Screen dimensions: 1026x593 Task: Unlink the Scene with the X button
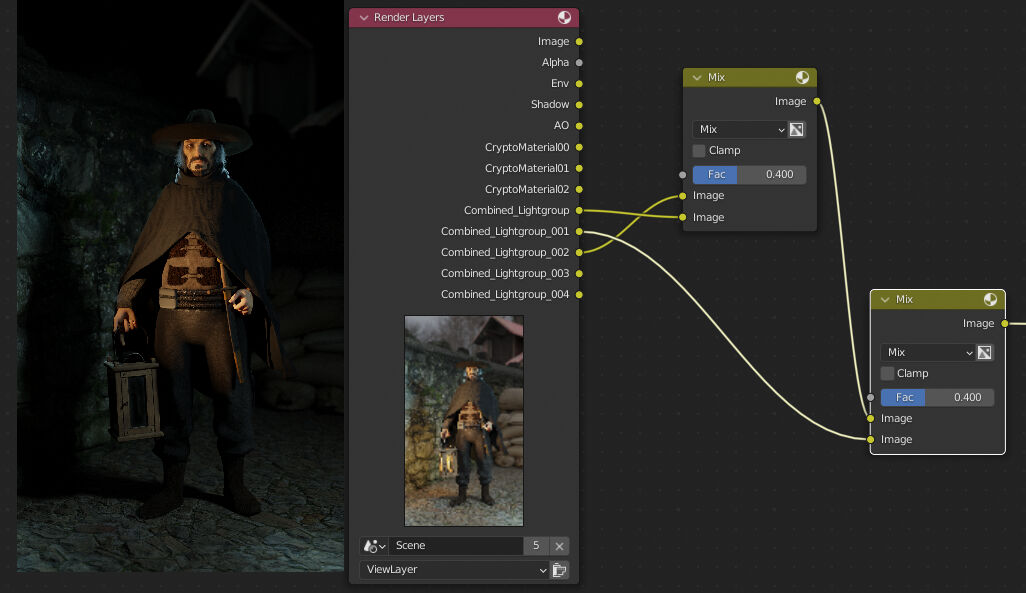pos(559,546)
